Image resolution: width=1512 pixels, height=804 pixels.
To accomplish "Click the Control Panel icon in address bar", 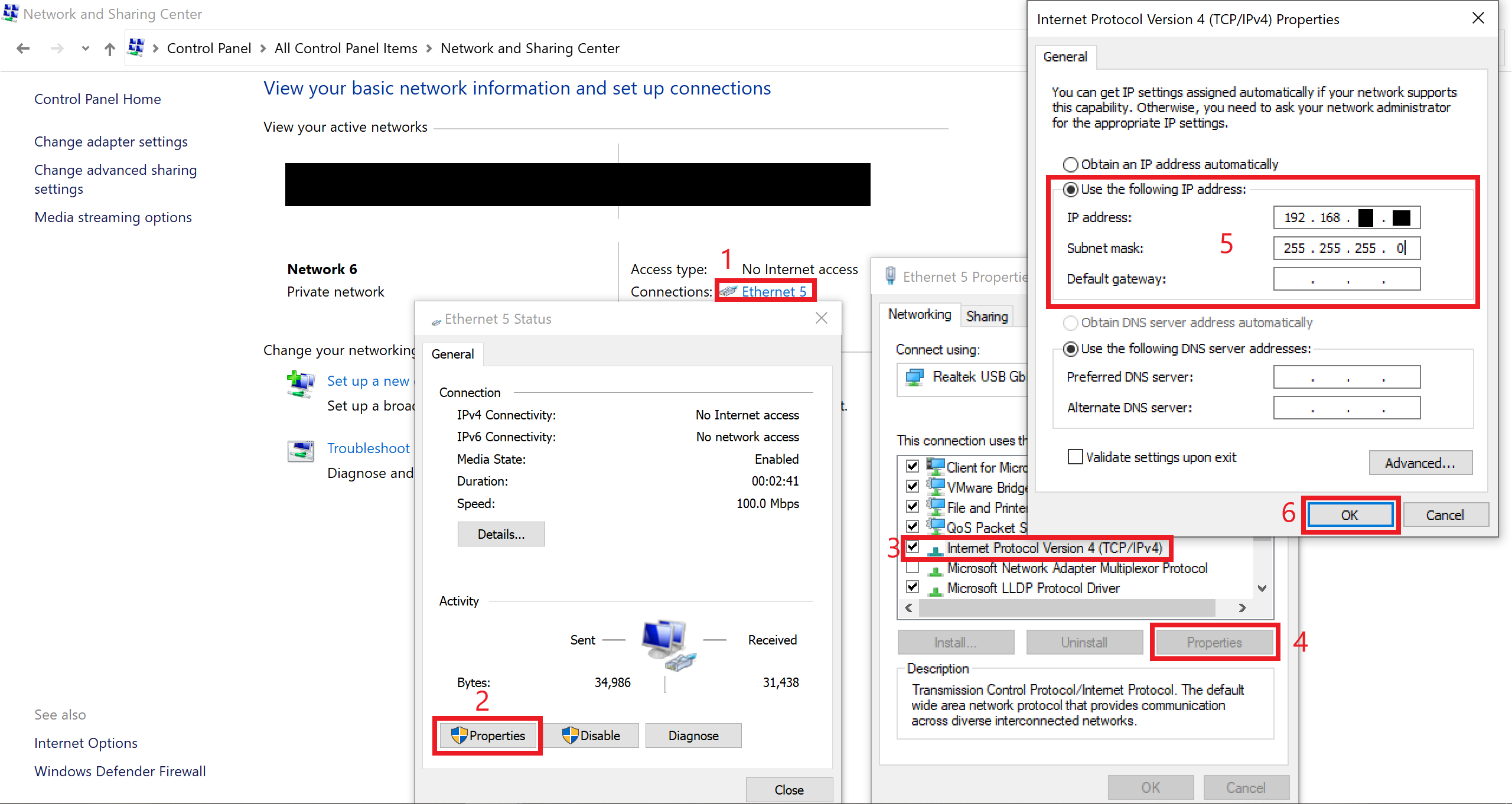I will [136, 47].
